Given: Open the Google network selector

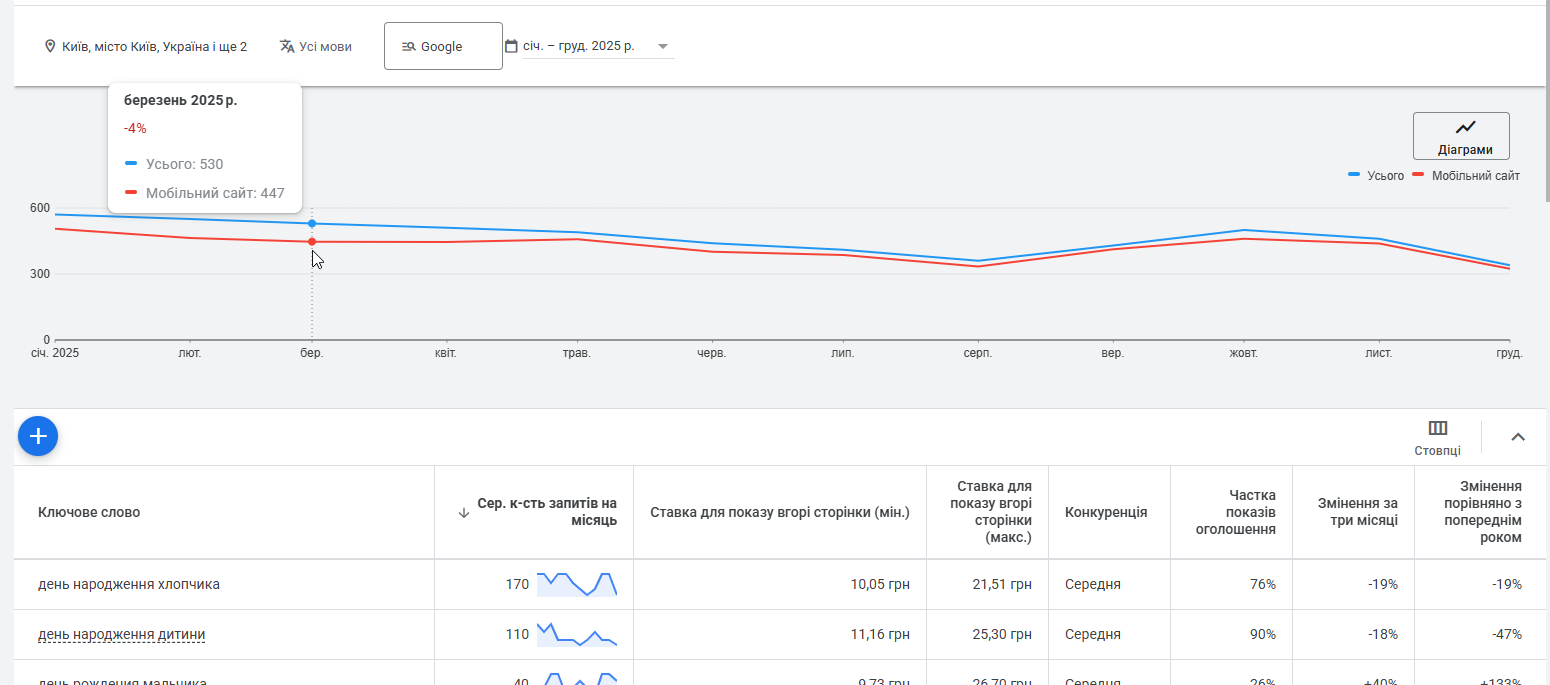Looking at the screenshot, I should [443, 46].
